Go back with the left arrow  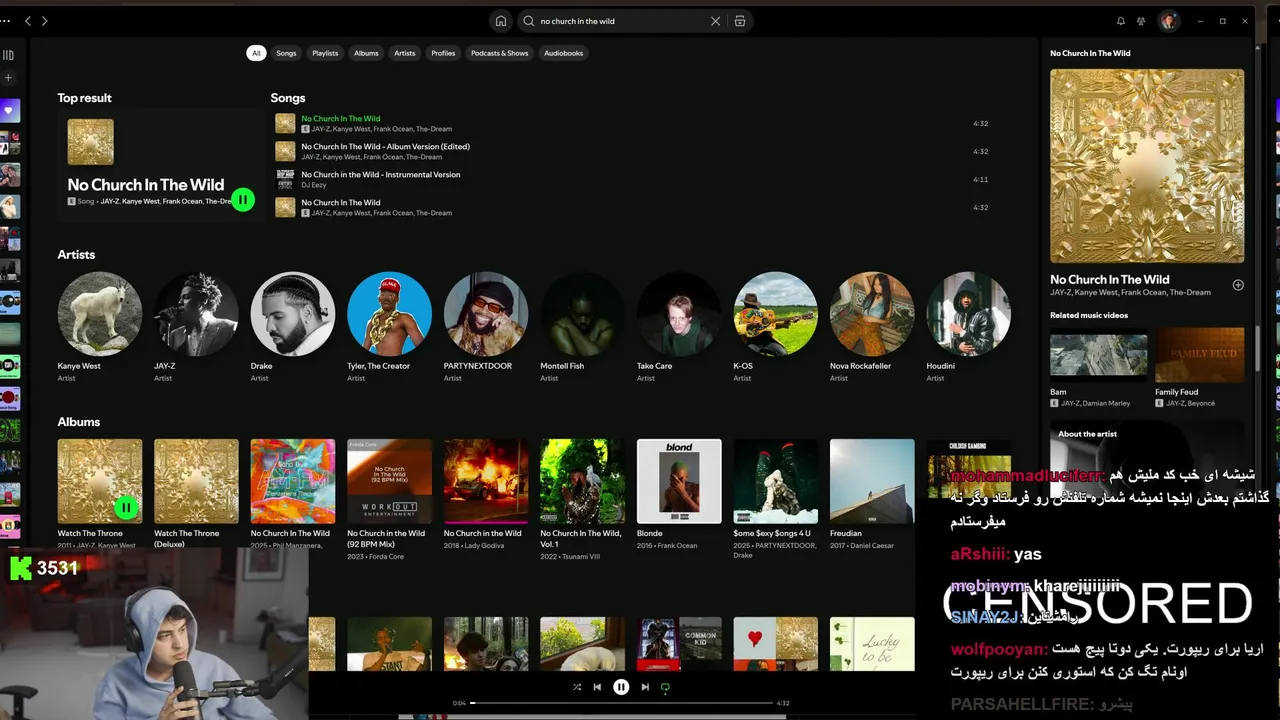click(x=27, y=21)
